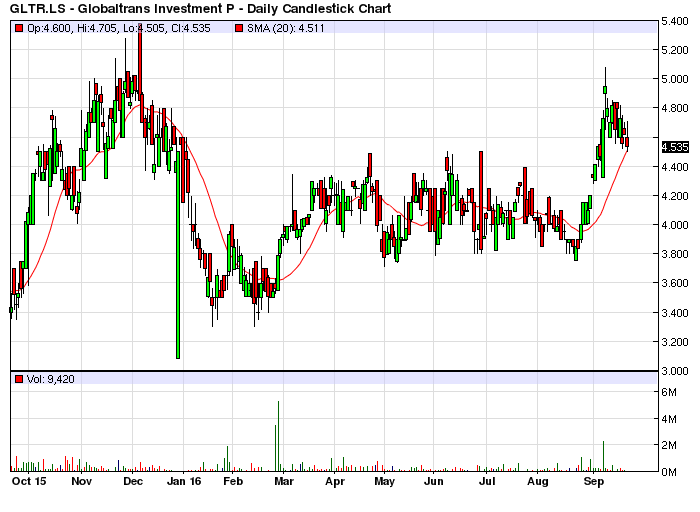This screenshot has width=700, height=512.
Task: Click the September green volume spike above 2M
Action: point(603,456)
